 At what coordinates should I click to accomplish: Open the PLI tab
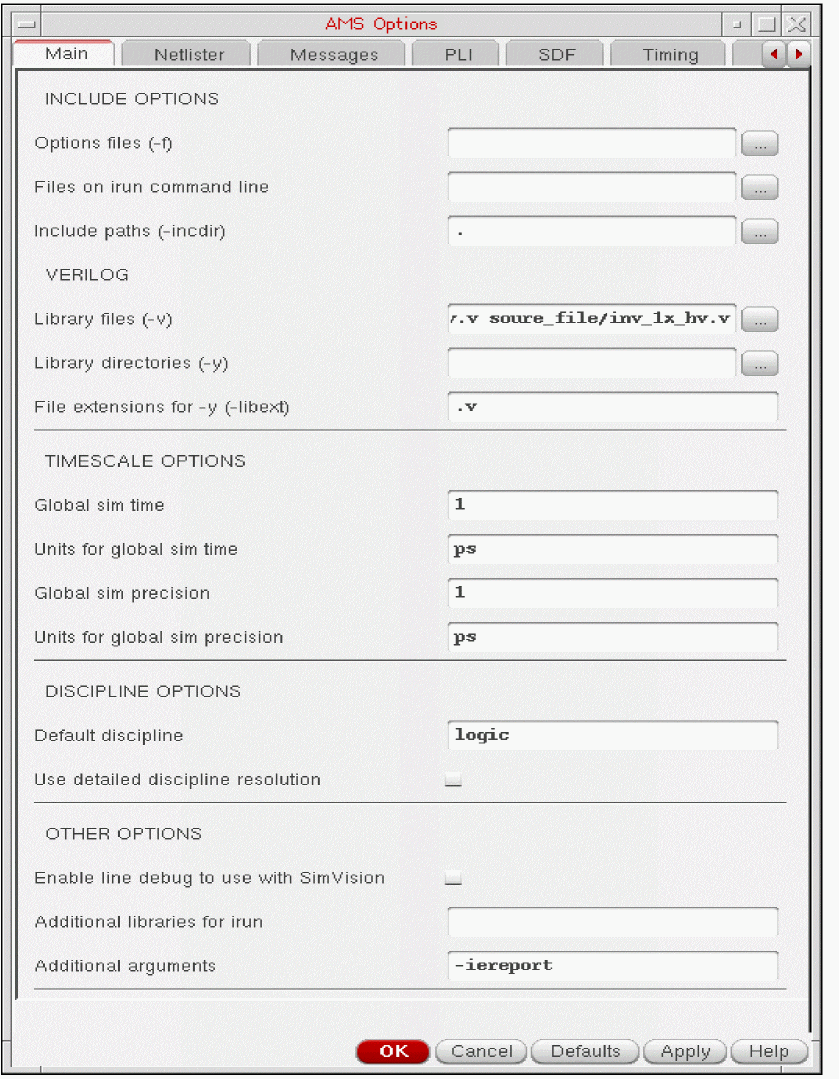458,54
